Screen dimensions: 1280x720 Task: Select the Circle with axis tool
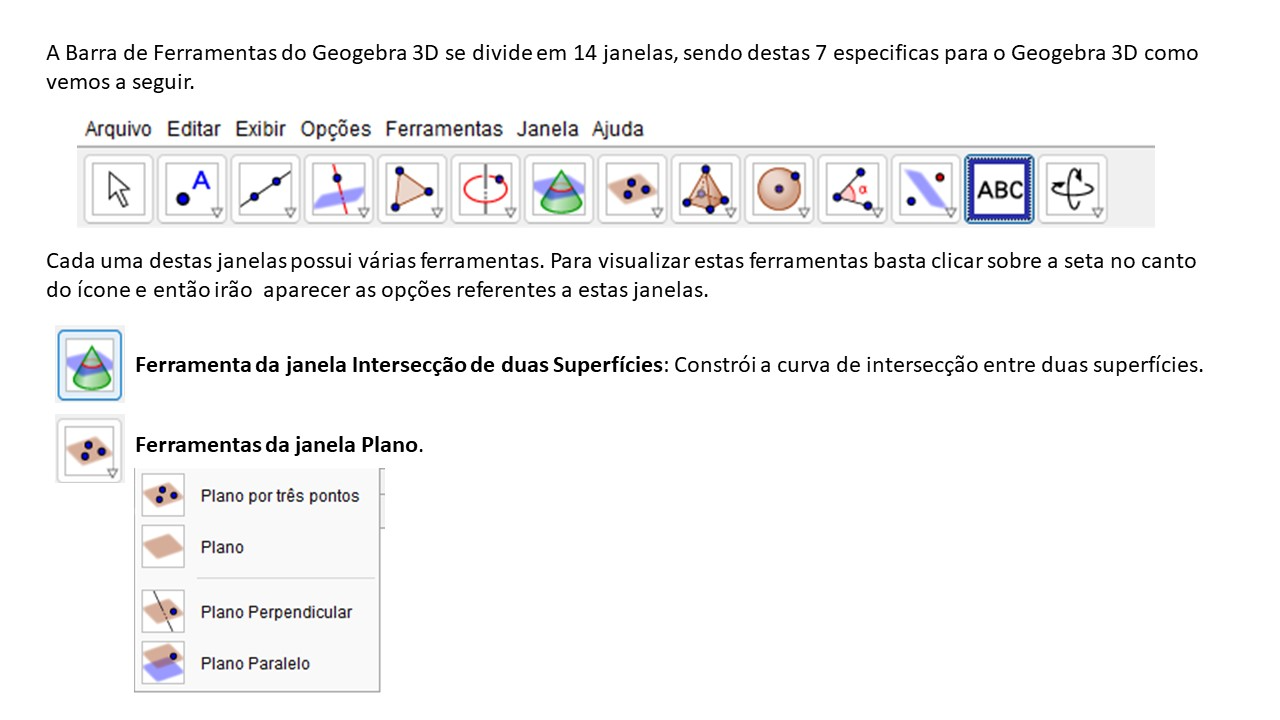(x=485, y=188)
